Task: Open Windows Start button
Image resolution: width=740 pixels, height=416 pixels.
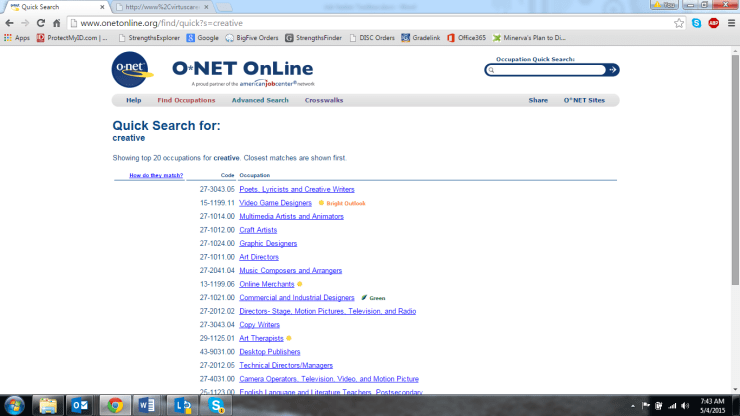Action: point(15,405)
